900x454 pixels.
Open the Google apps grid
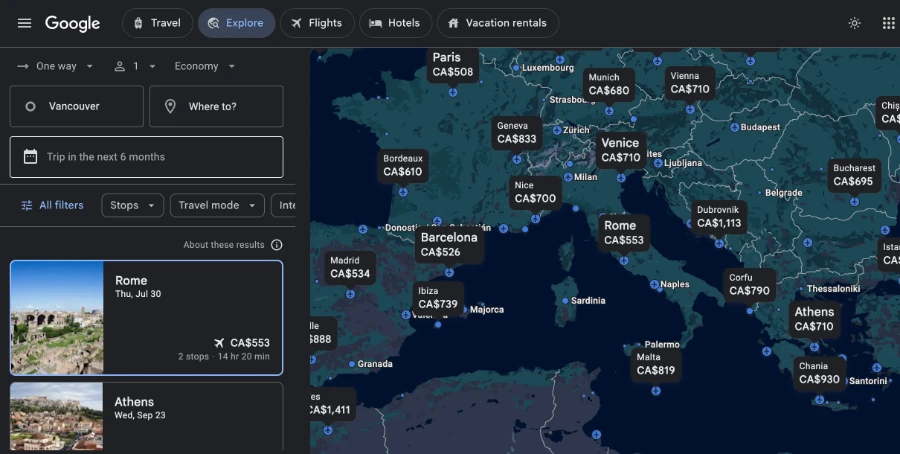[888, 23]
